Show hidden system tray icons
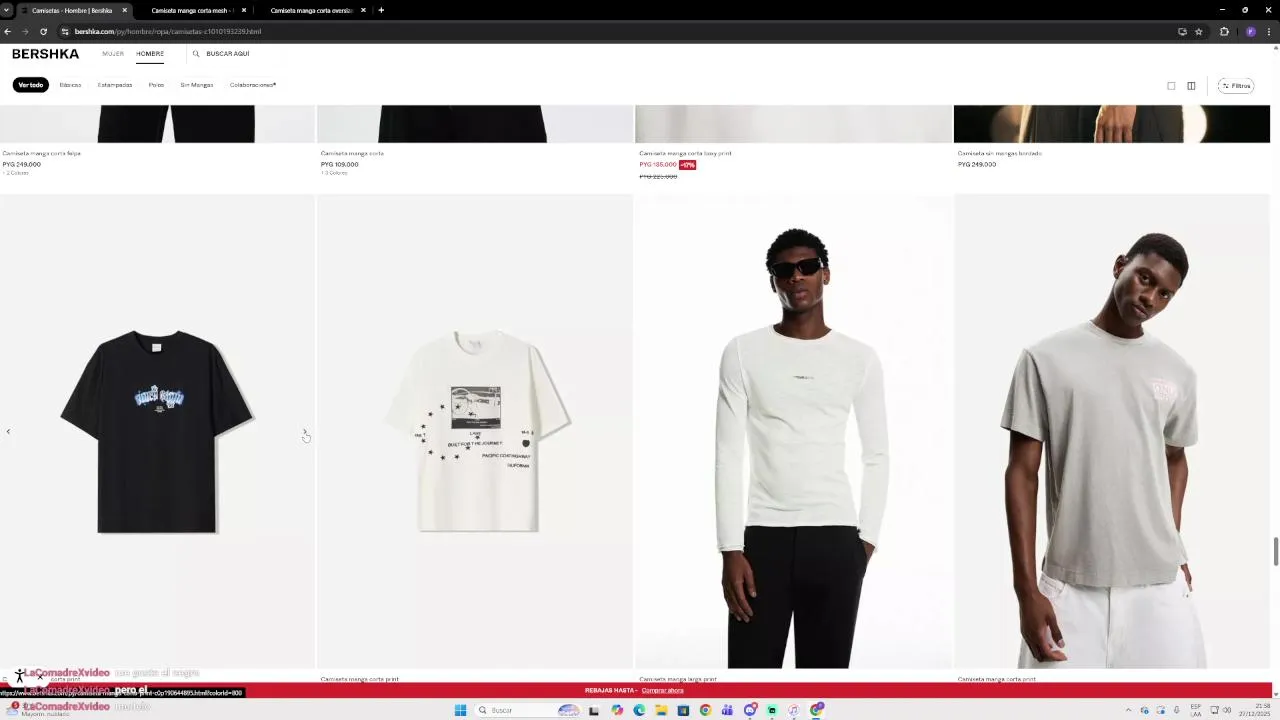Viewport: 1280px width, 720px height. [x=1129, y=710]
